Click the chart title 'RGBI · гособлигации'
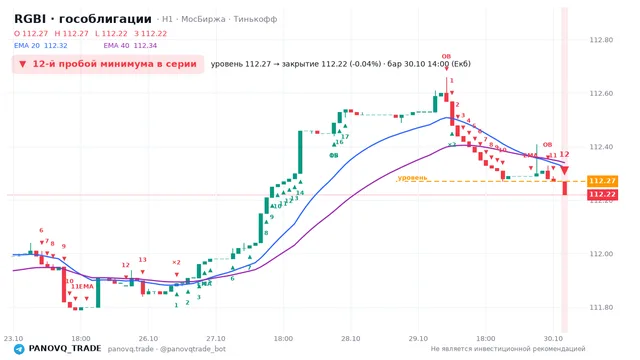Image resolution: width=640 pixels, height=360 pixels. point(83,19)
